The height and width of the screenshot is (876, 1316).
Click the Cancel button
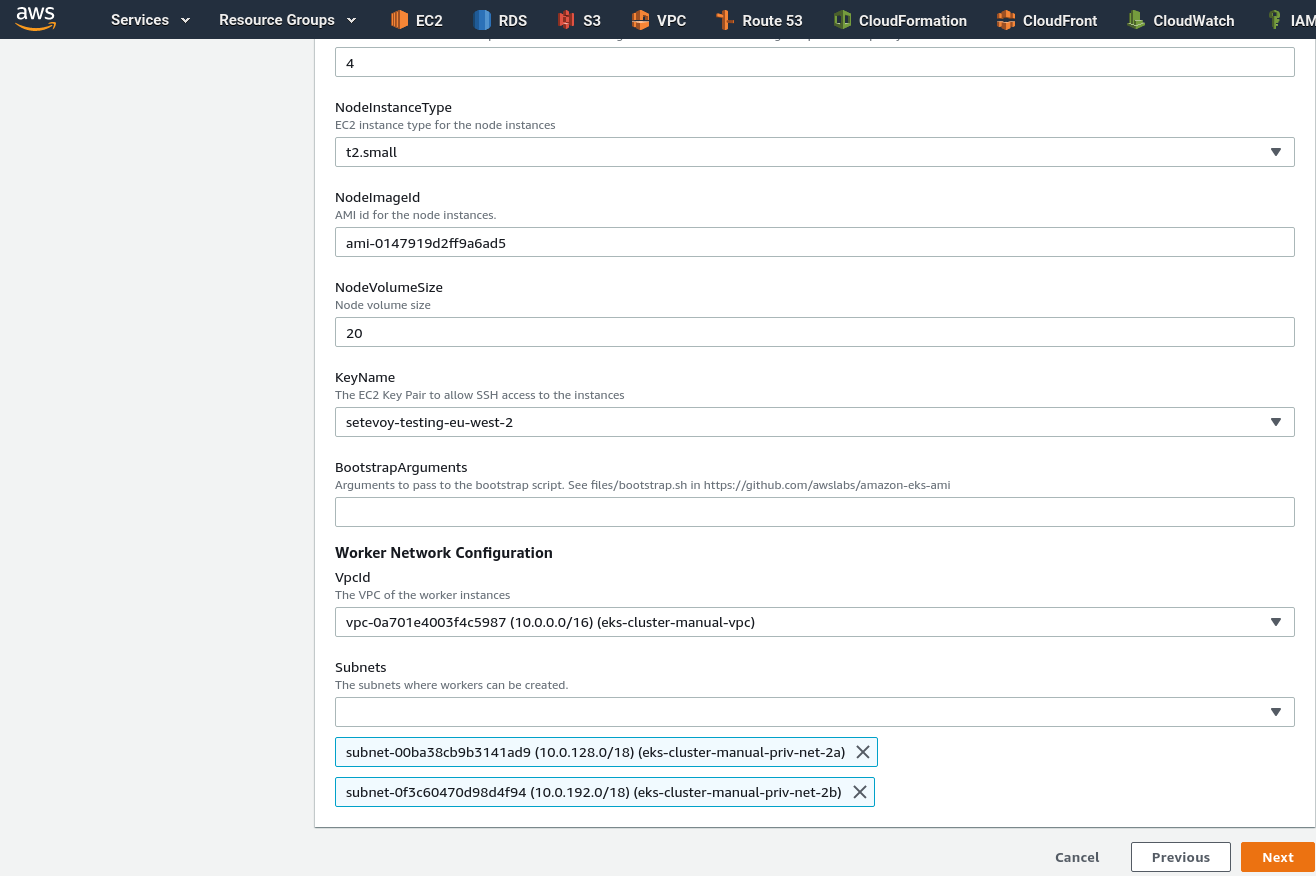coord(1077,857)
